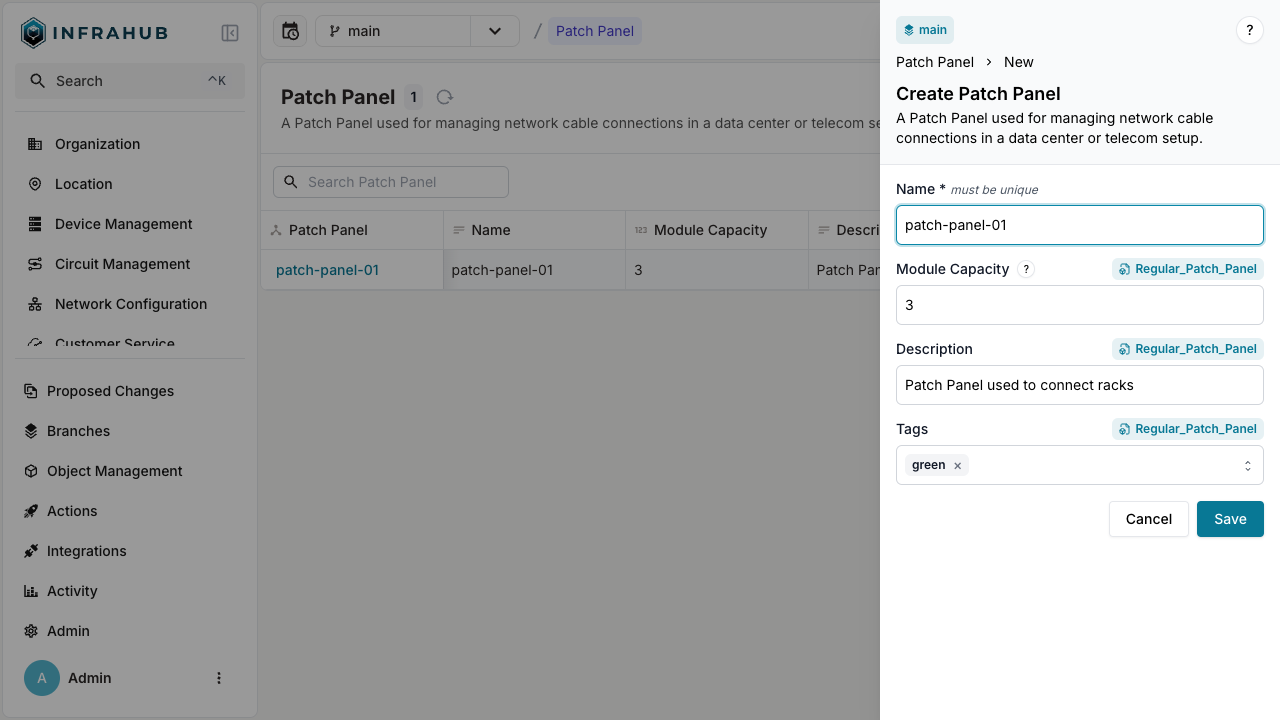Collapse the sidebar with the panel icon
This screenshot has width=1280, height=720.
(x=230, y=33)
